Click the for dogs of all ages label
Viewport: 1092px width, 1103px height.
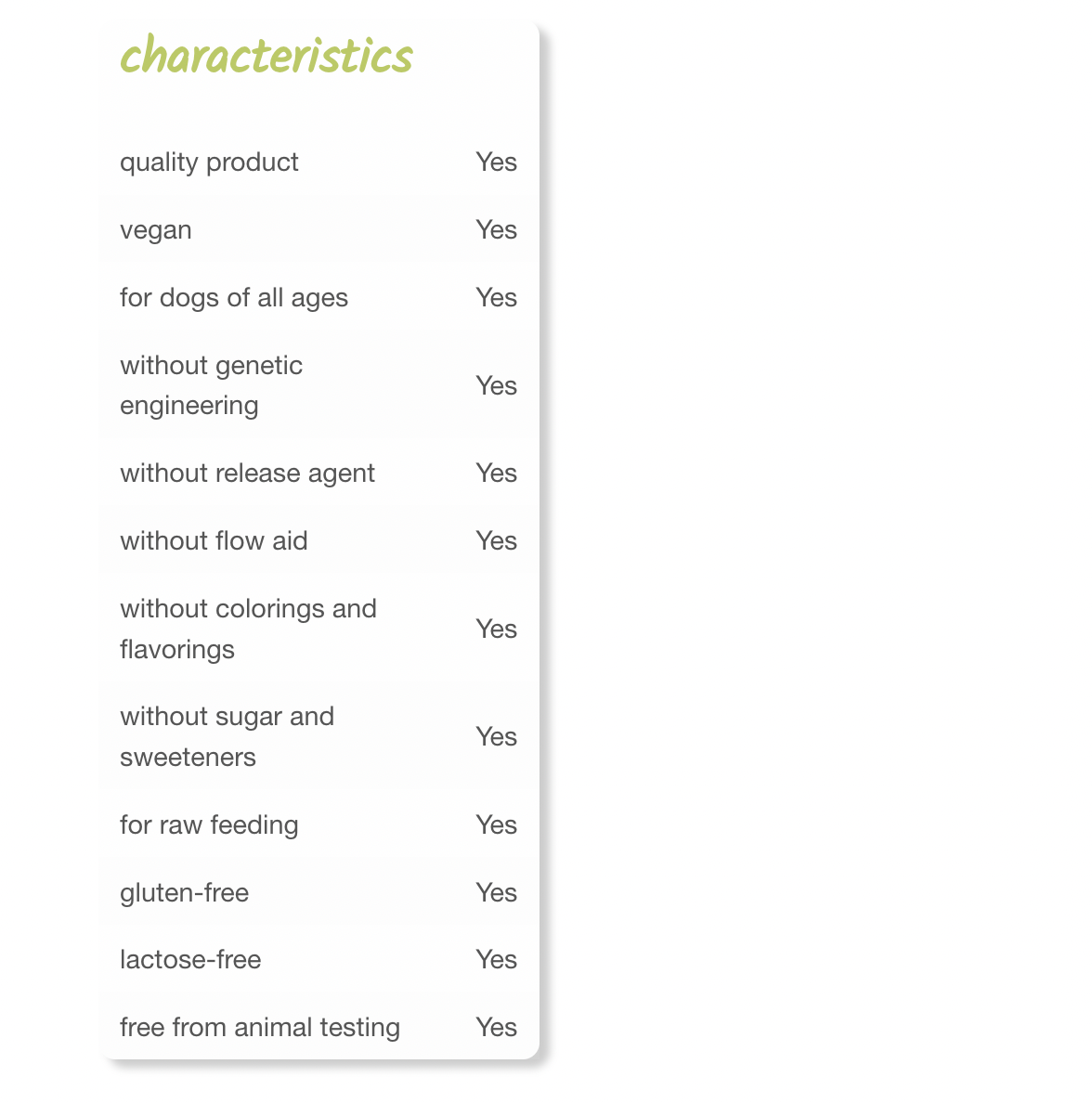point(234,298)
